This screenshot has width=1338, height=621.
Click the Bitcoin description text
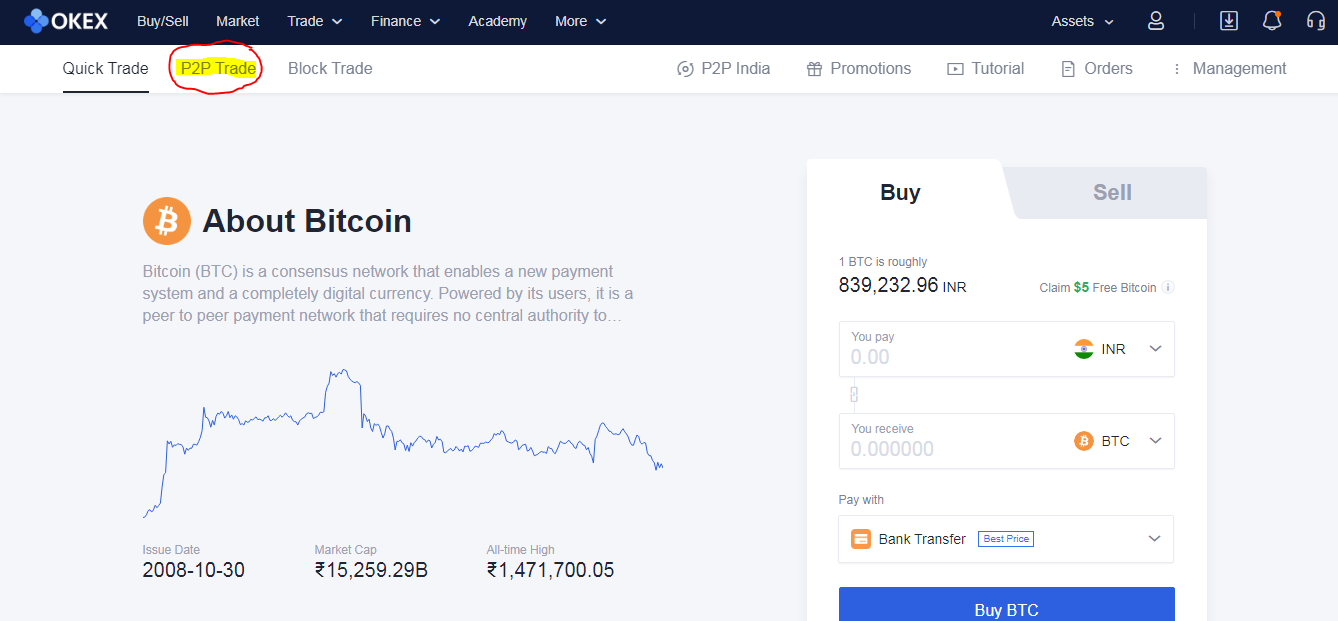388,293
